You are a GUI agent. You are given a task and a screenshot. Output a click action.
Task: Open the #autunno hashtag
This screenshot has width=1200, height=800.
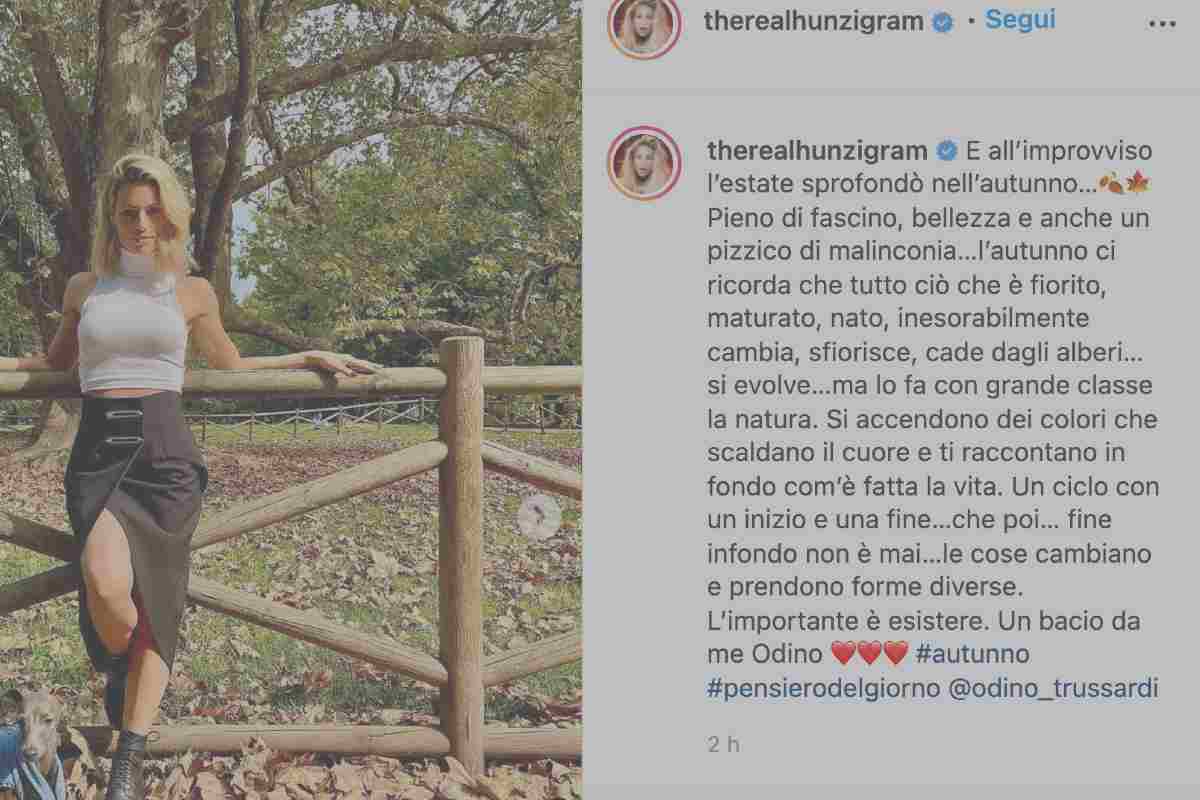972,654
